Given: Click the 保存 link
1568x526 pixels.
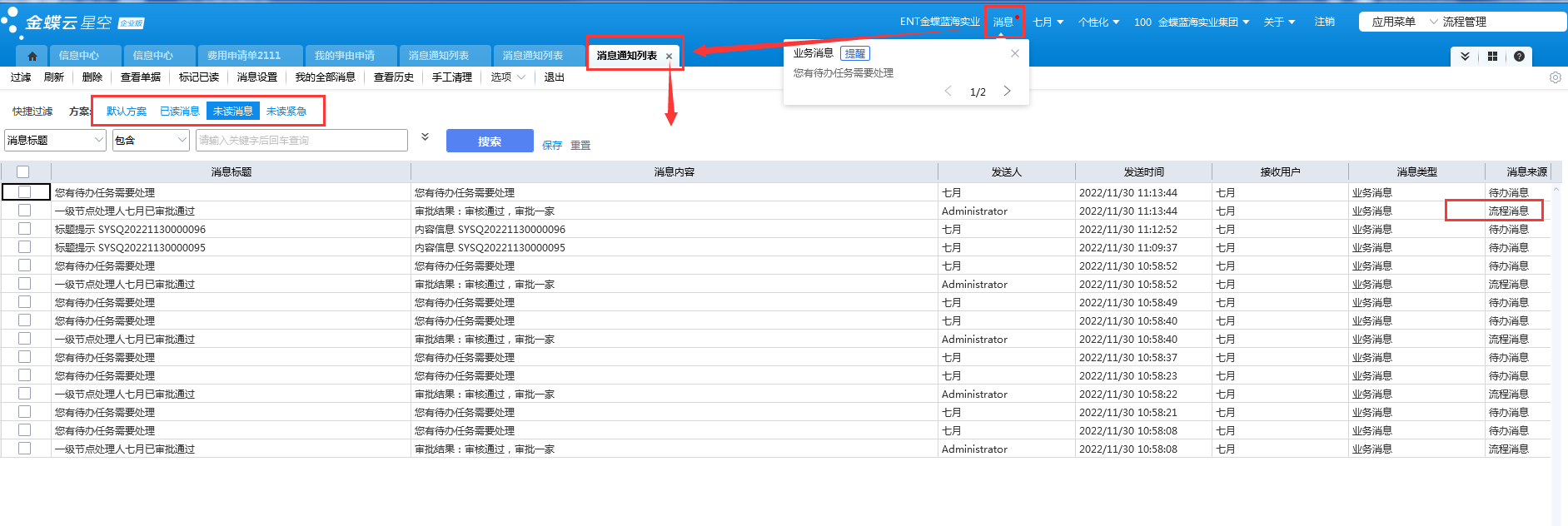Looking at the screenshot, I should (552, 145).
